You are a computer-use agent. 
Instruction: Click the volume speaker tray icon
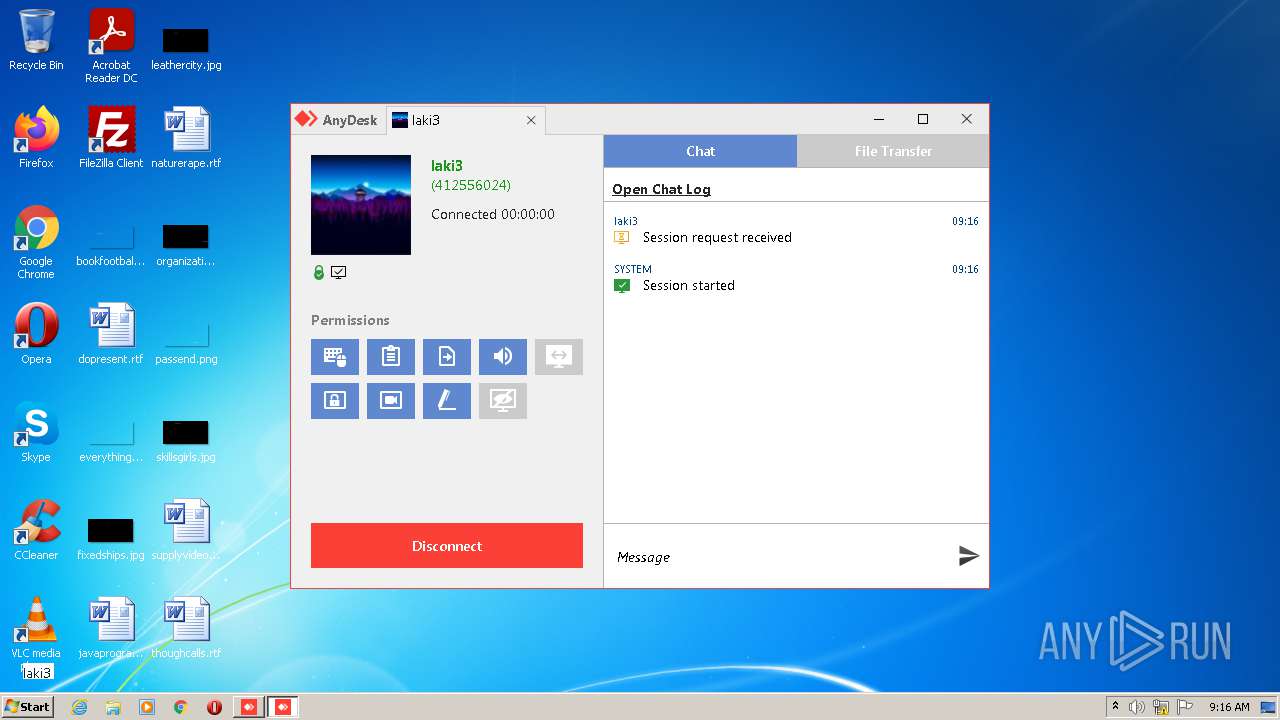(1137, 707)
